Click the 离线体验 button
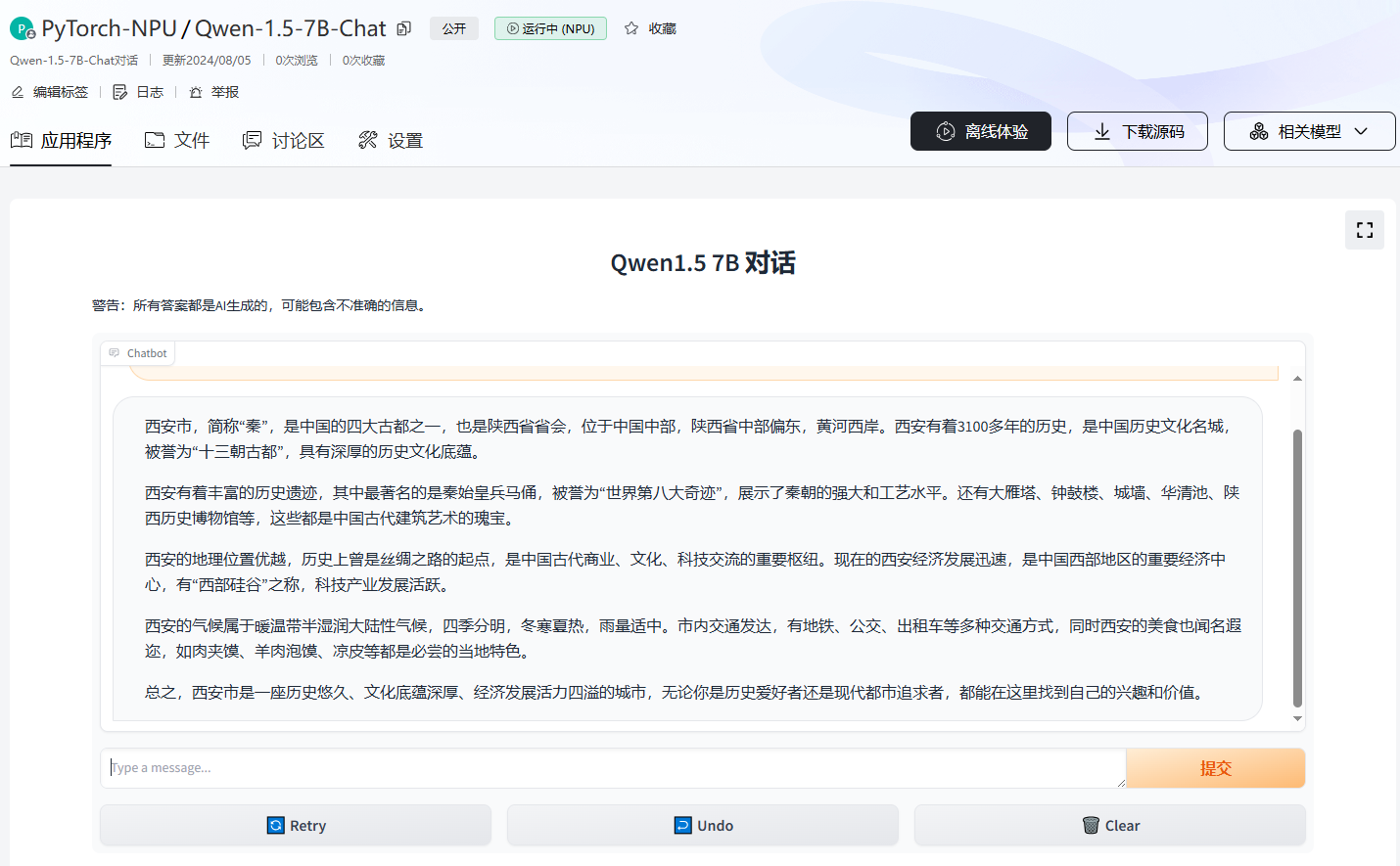 (981, 131)
